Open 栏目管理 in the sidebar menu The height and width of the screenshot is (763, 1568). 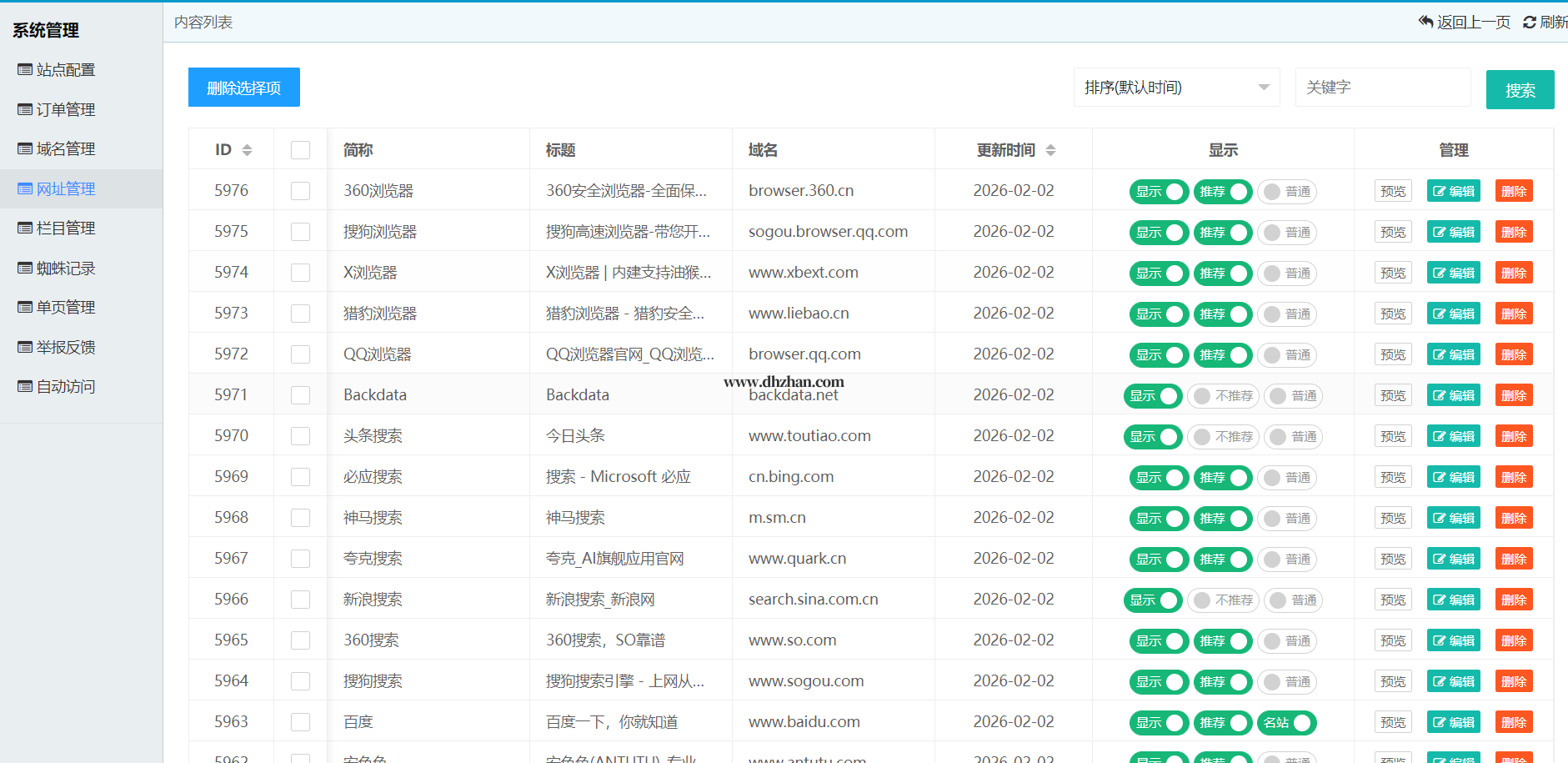(65, 228)
